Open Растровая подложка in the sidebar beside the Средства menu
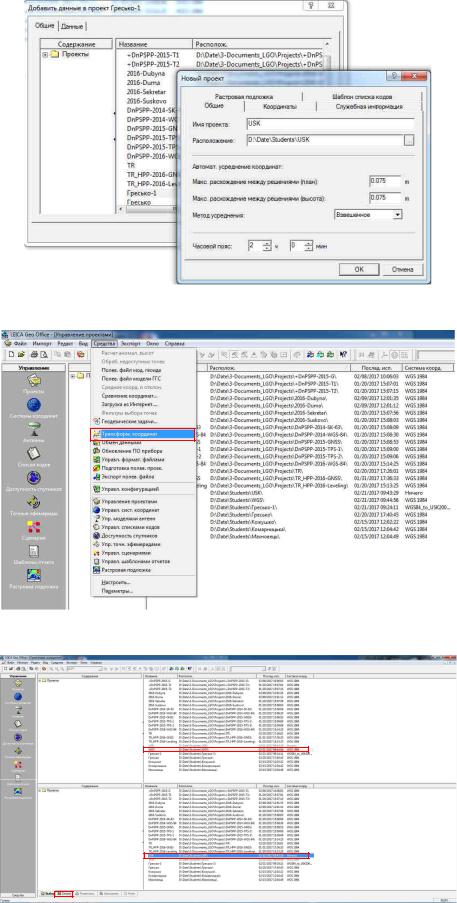The image size is (457, 903). click(x=34, y=580)
